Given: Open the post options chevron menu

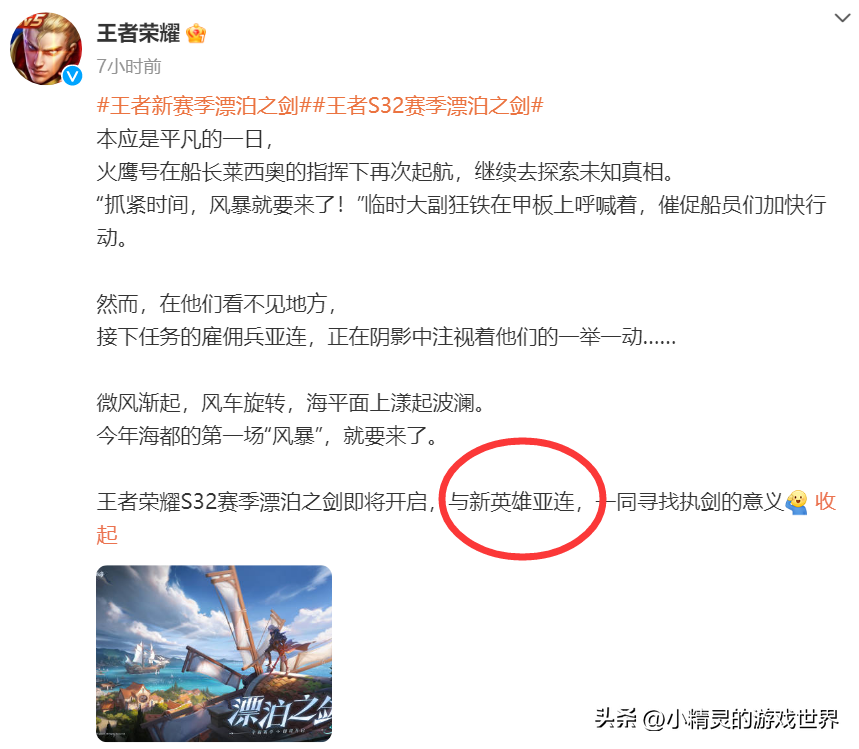Looking at the screenshot, I should click(x=842, y=18).
